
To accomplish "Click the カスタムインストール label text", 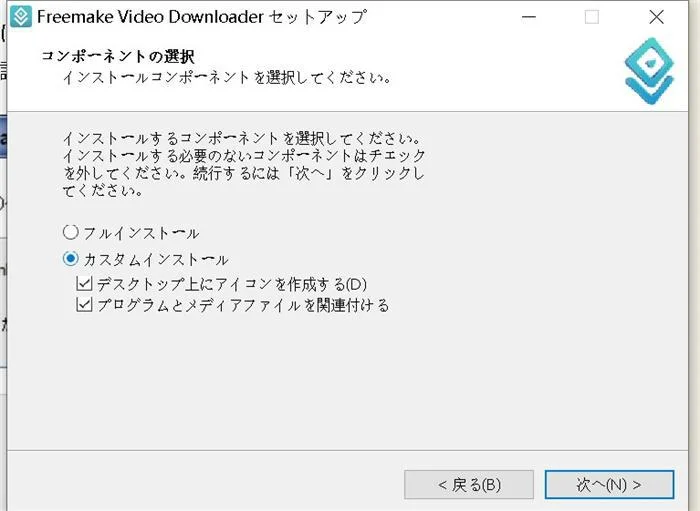I will click(x=155, y=259).
